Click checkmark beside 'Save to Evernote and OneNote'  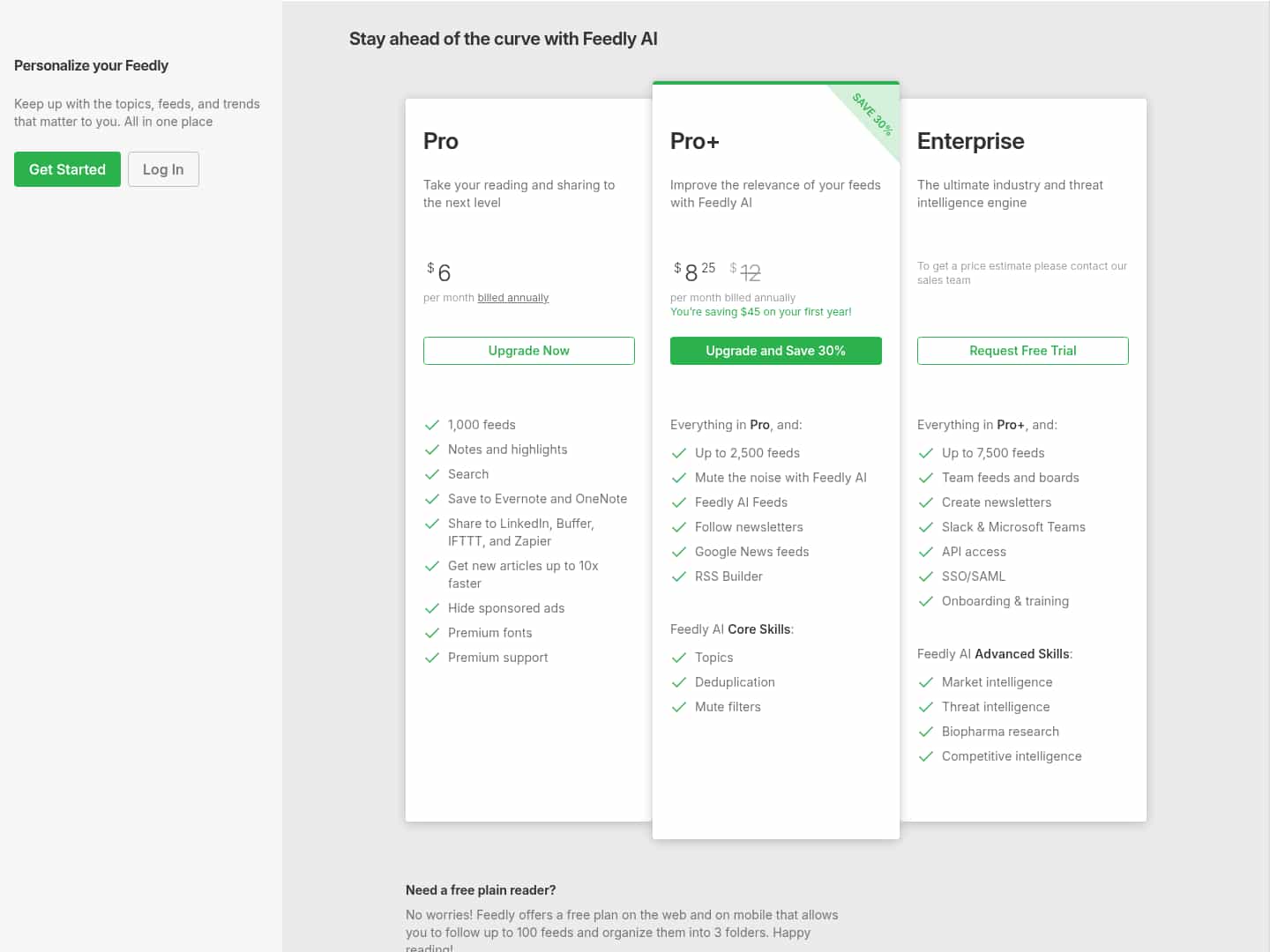432,499
